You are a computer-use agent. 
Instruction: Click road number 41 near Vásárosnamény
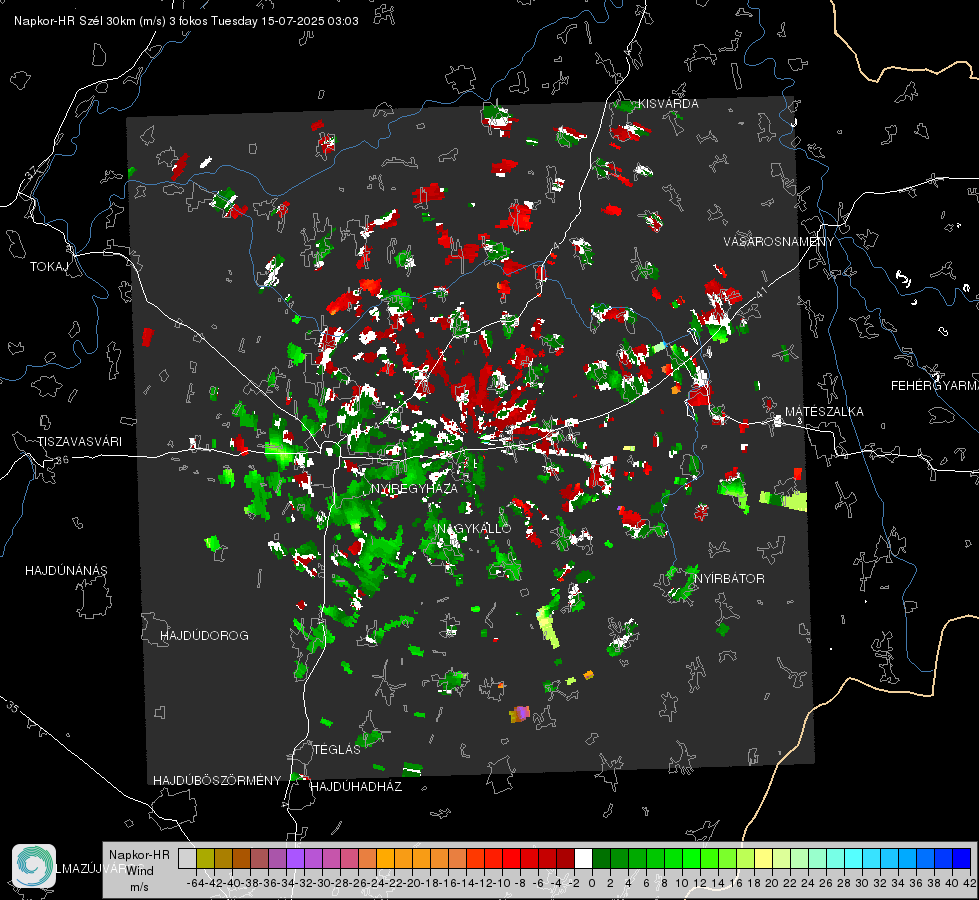[760, 292]
